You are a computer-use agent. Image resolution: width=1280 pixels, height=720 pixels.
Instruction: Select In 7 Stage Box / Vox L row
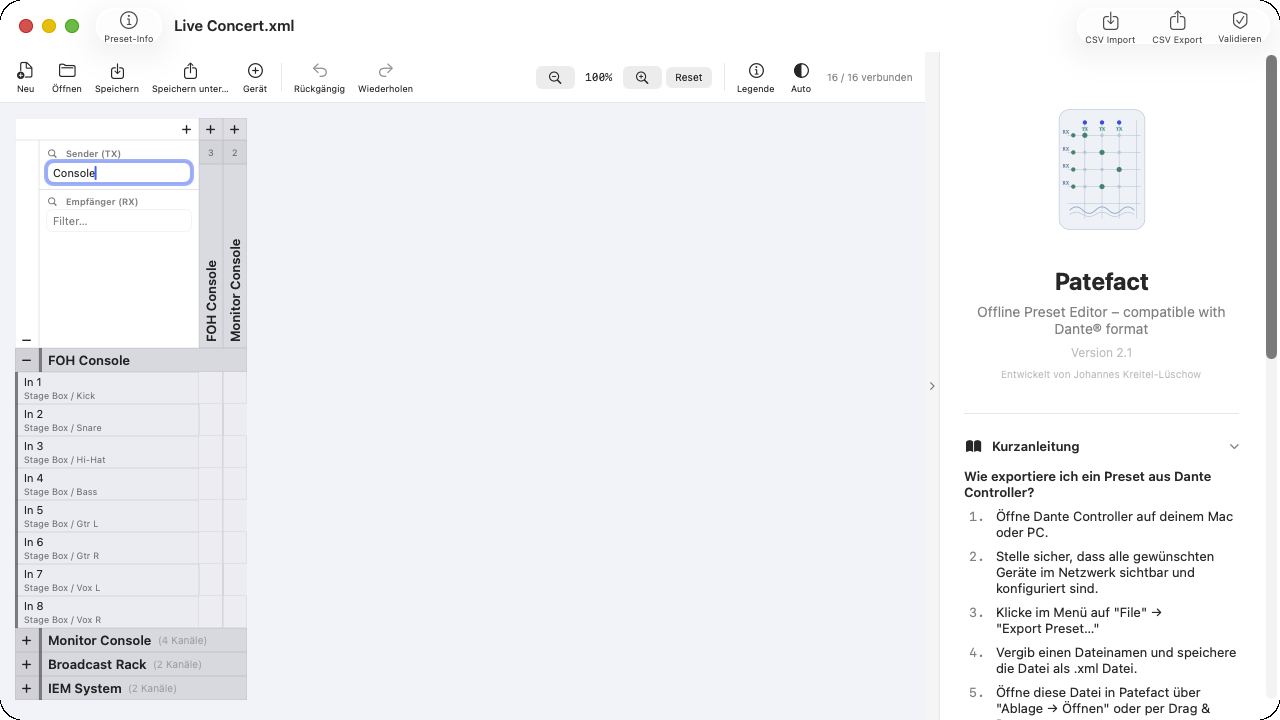tap(108, 580)
